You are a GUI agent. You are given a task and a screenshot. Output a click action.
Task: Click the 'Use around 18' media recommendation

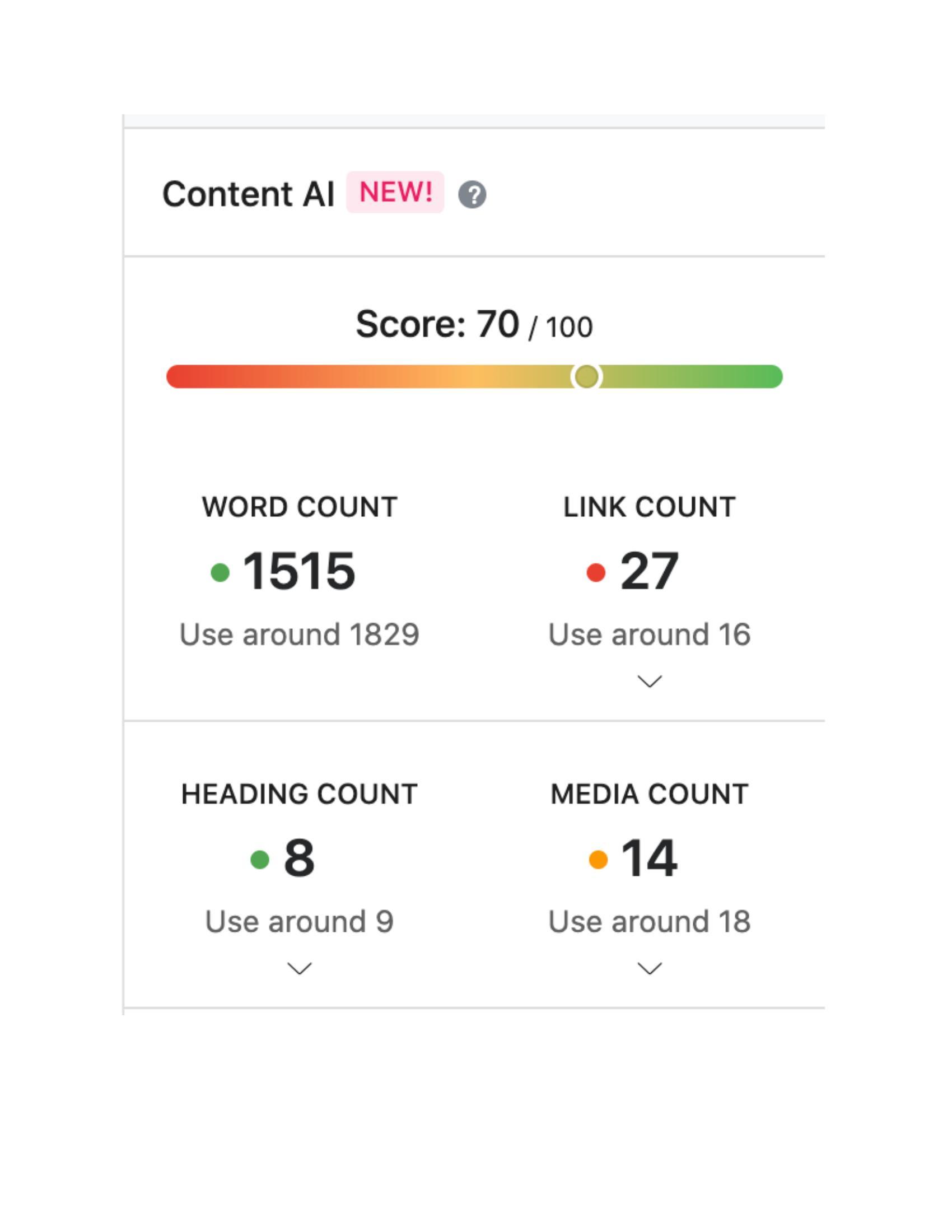pos(649,921)
